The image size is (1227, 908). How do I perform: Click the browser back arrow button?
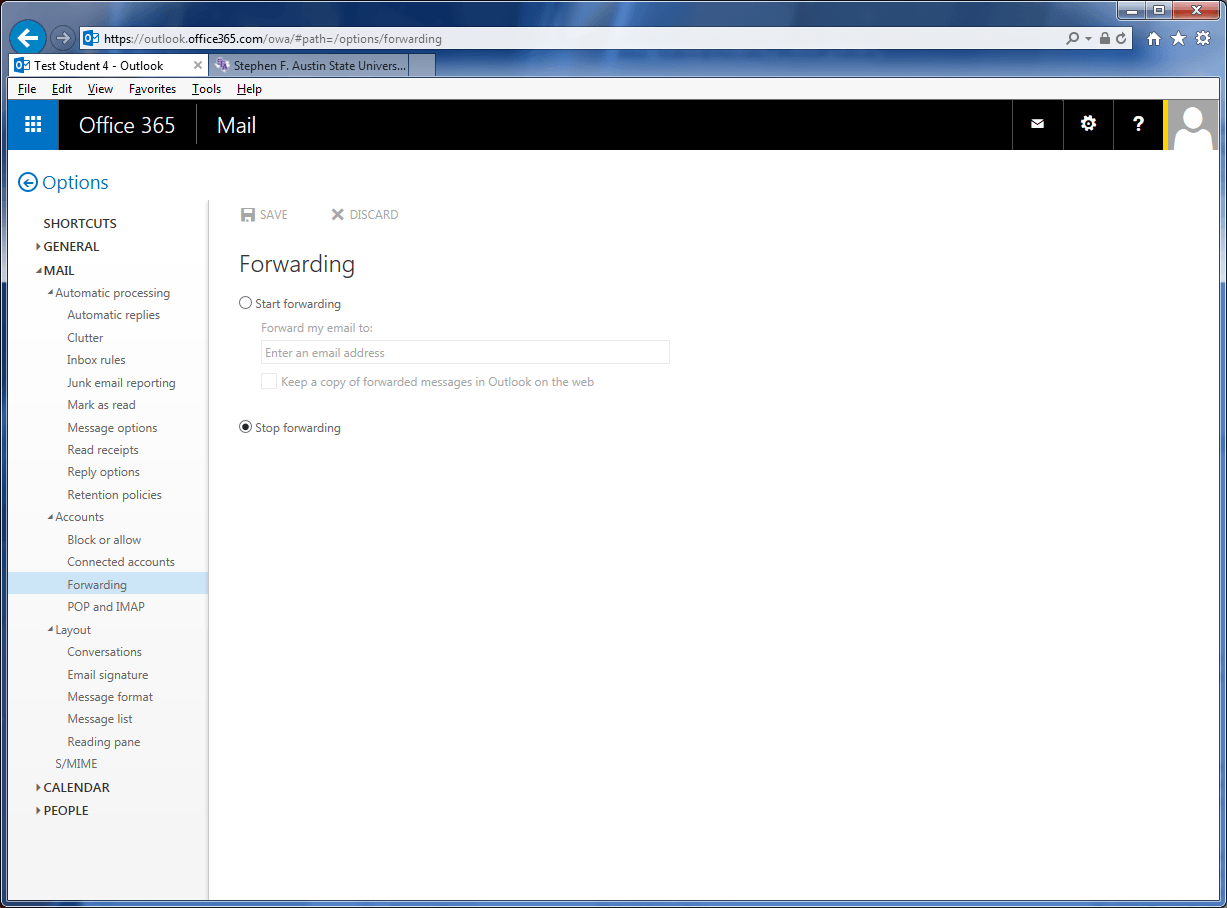(x=28, y=38)
